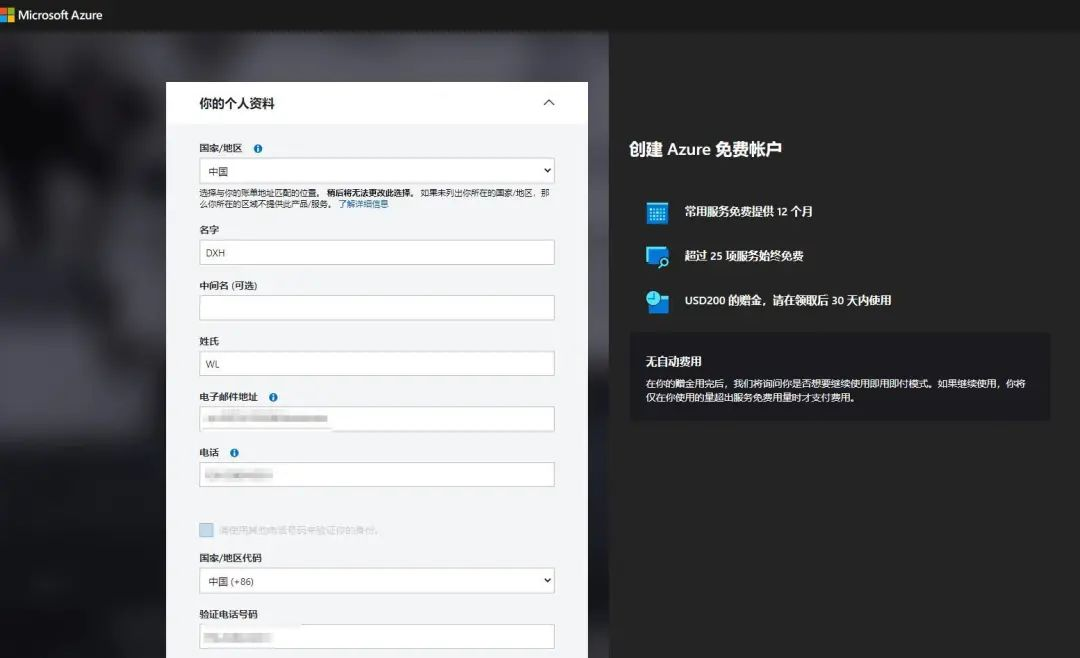Click info icon beside 电子邮件地址 label
1080x658 pixels.
273,397
